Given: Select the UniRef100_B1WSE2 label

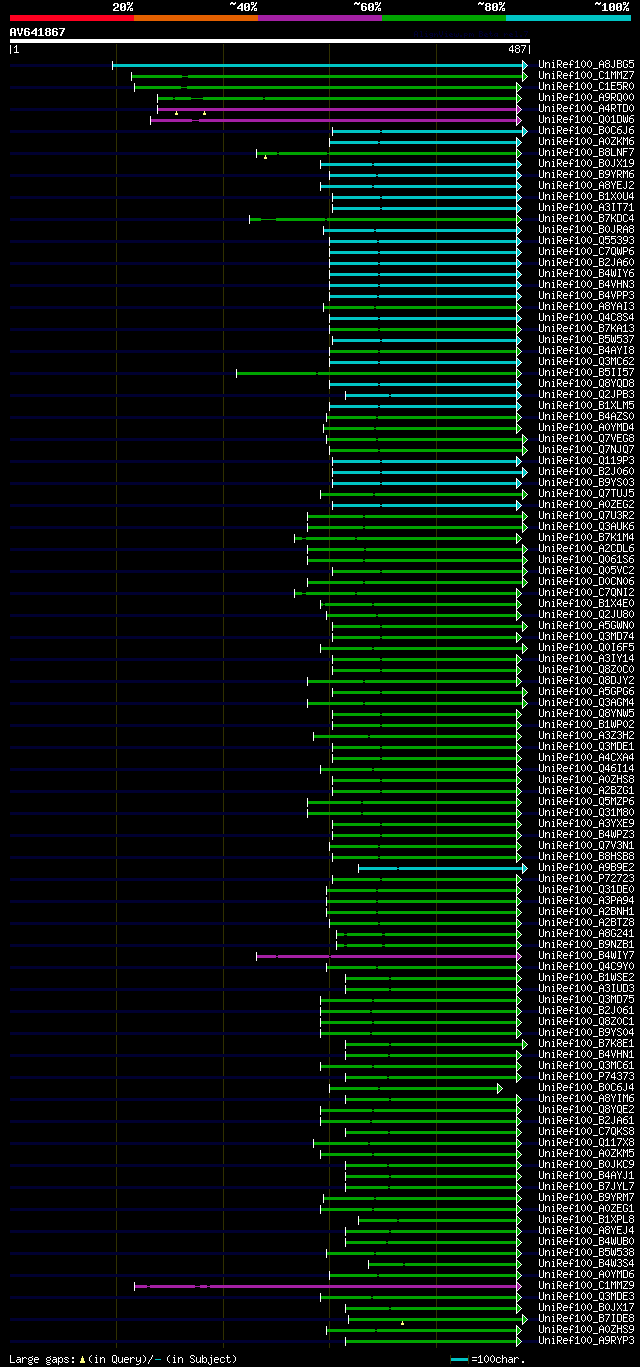Looking at the screenshot, I should pos(586,978).
